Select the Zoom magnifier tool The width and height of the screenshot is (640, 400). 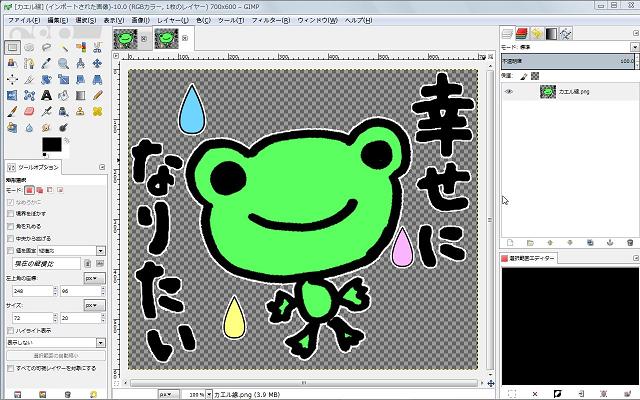(x=63, y=63)
